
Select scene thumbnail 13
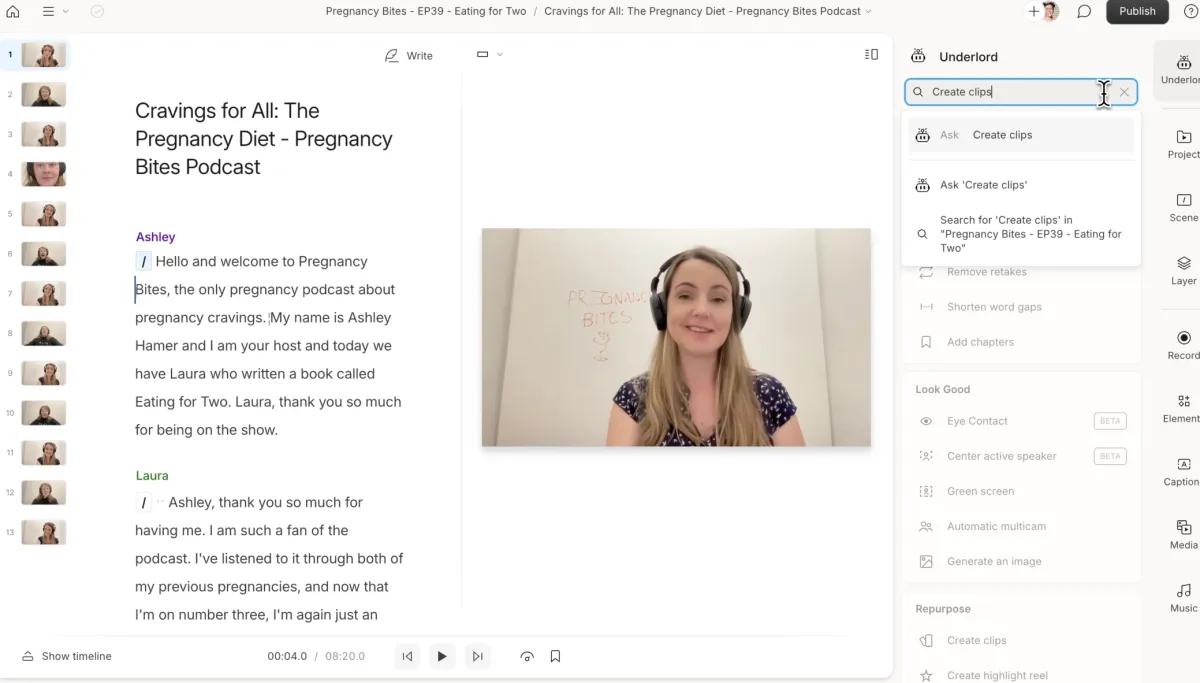[44, 532]
